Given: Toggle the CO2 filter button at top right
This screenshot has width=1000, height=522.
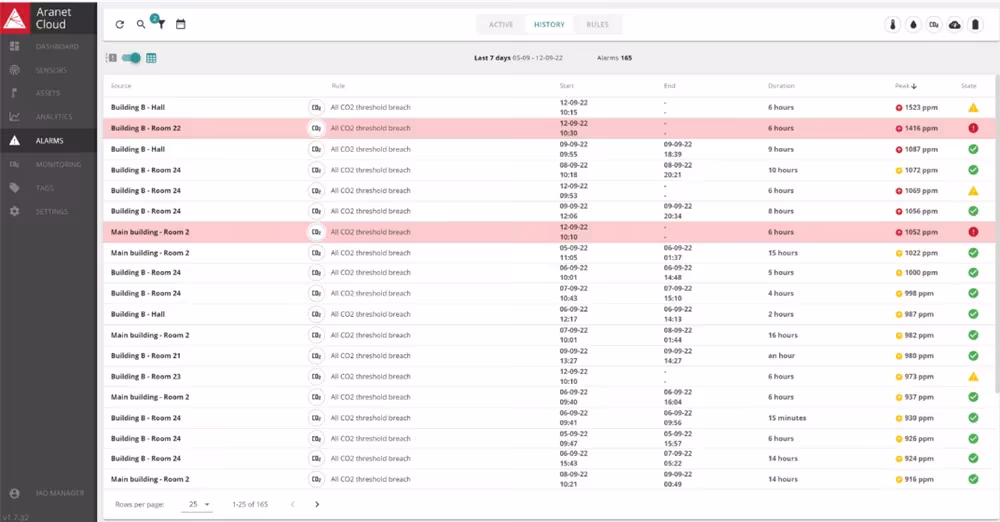Looking at the screenshot, I should (x=934, y=25).
